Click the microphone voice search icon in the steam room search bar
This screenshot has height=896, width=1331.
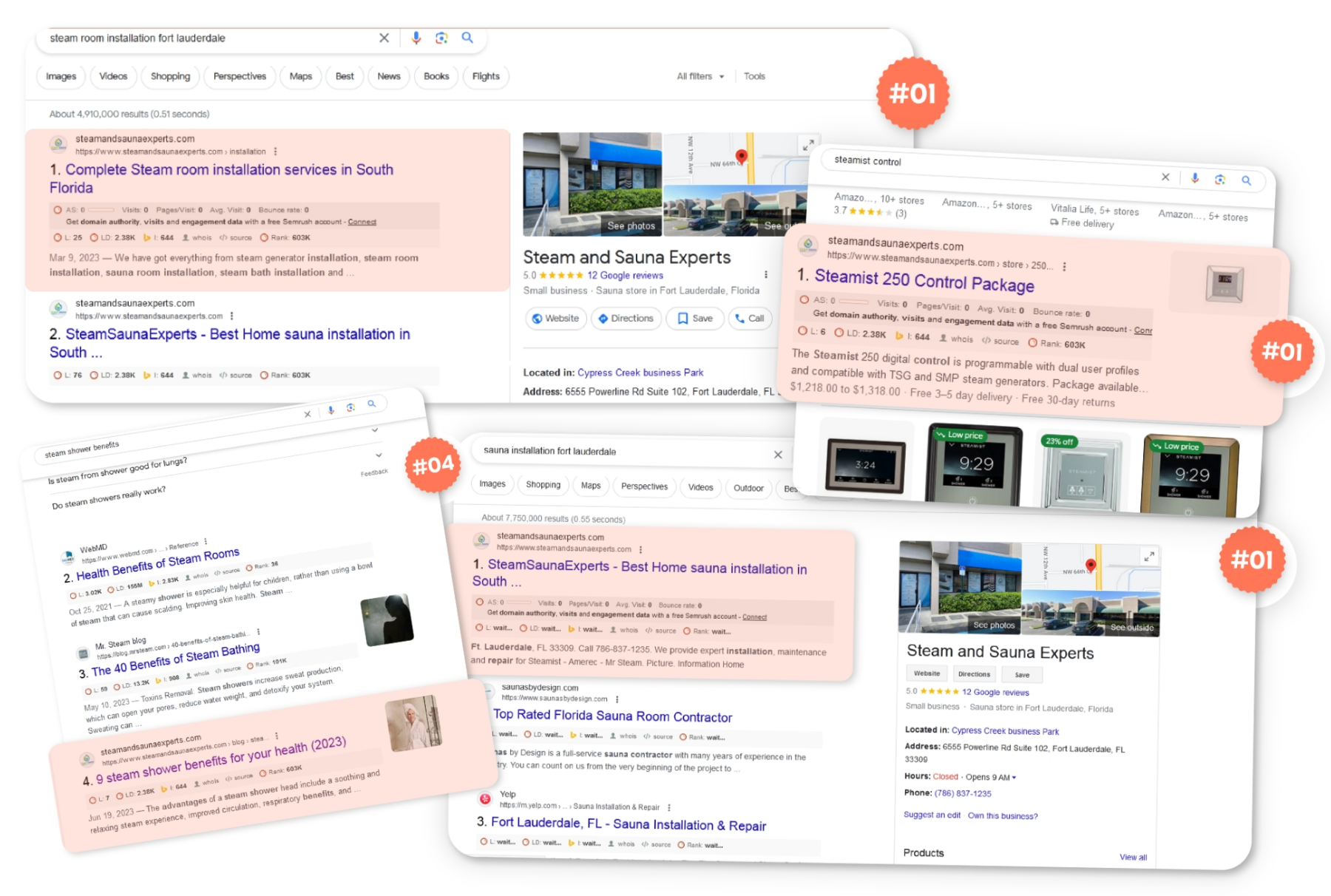[416, 38]
